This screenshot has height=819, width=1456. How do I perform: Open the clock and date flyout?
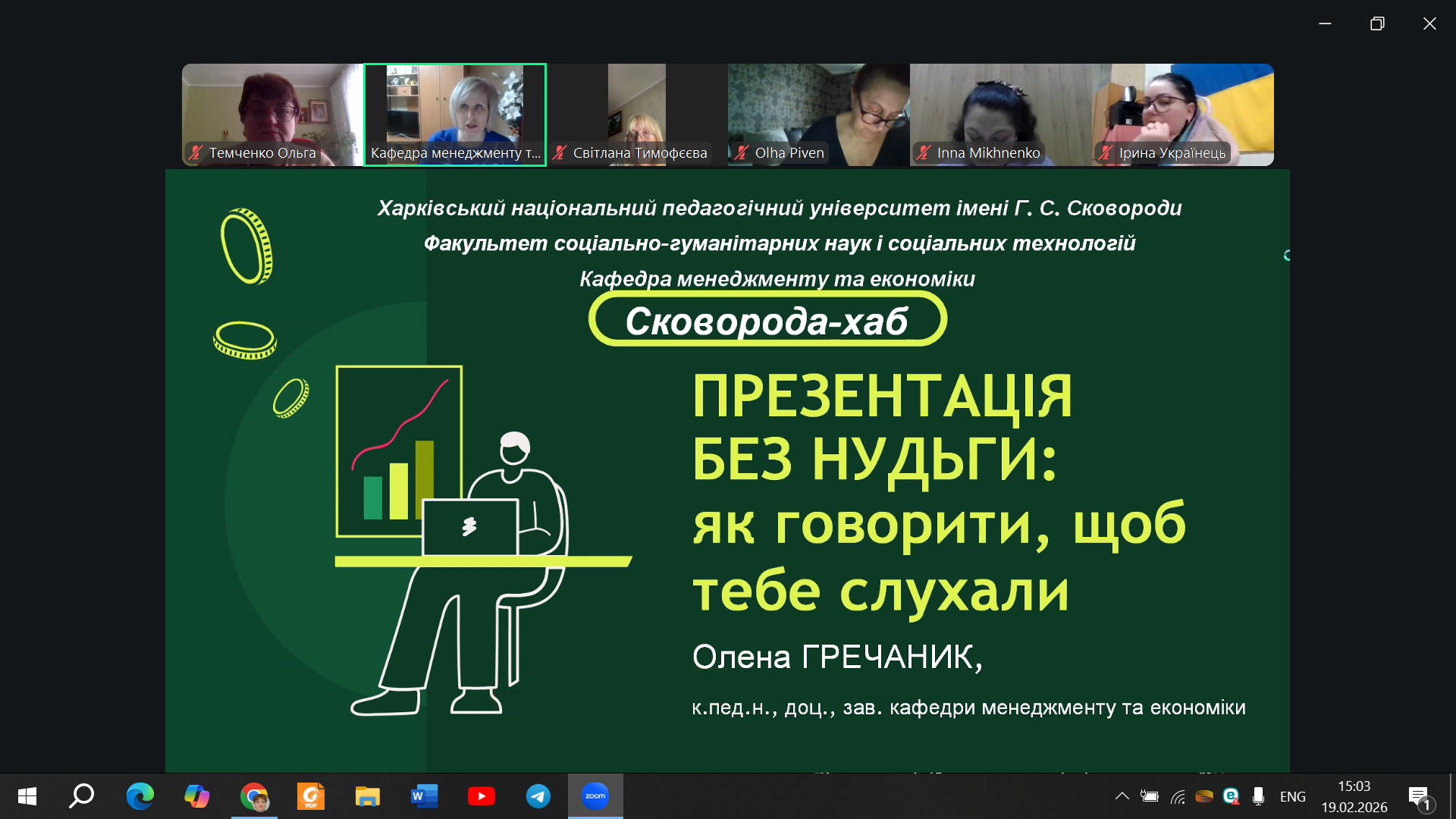pyautogui.click(x=1354, y=796)
